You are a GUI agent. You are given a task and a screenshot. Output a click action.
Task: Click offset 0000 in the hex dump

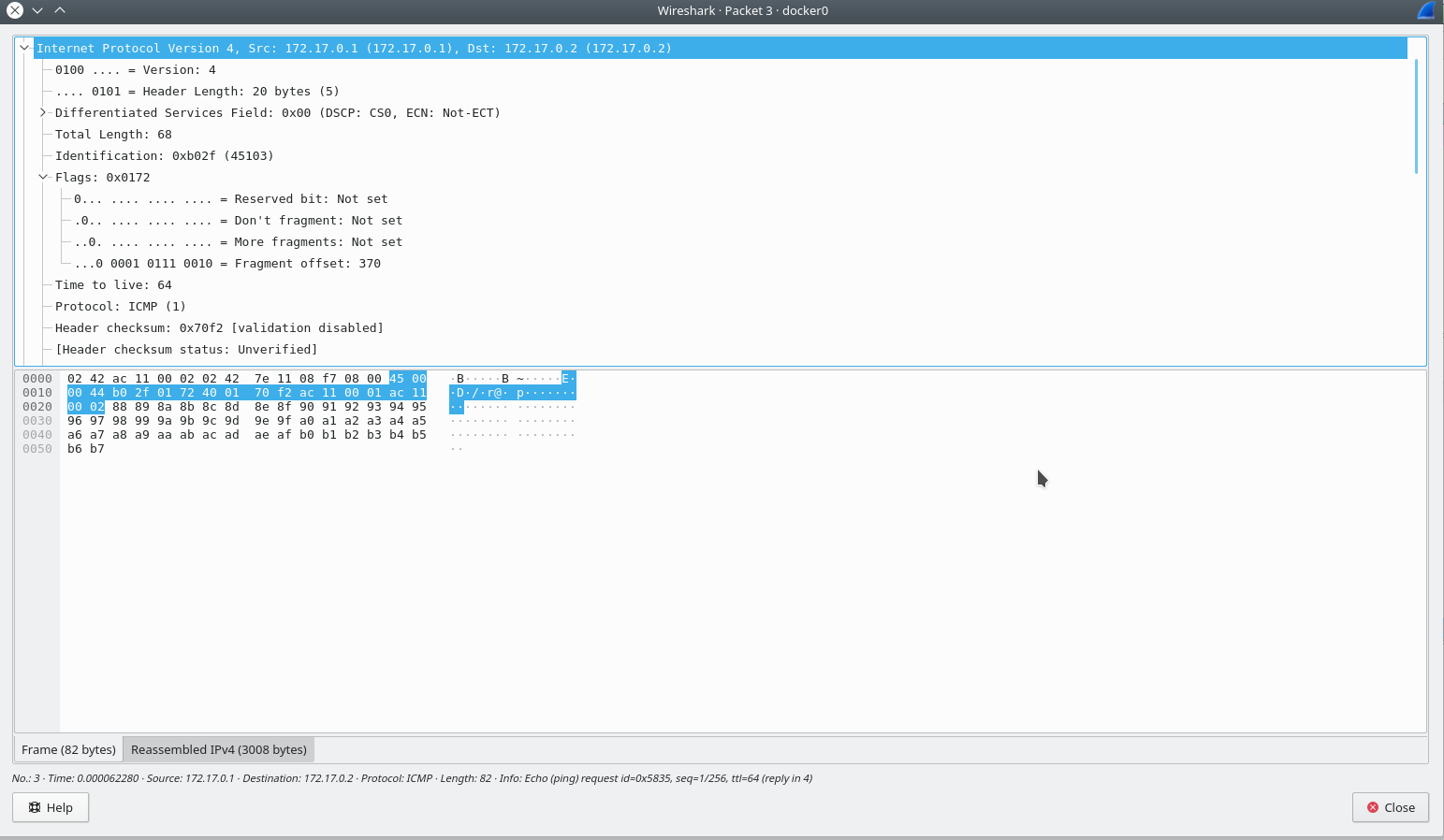point(37,379)
